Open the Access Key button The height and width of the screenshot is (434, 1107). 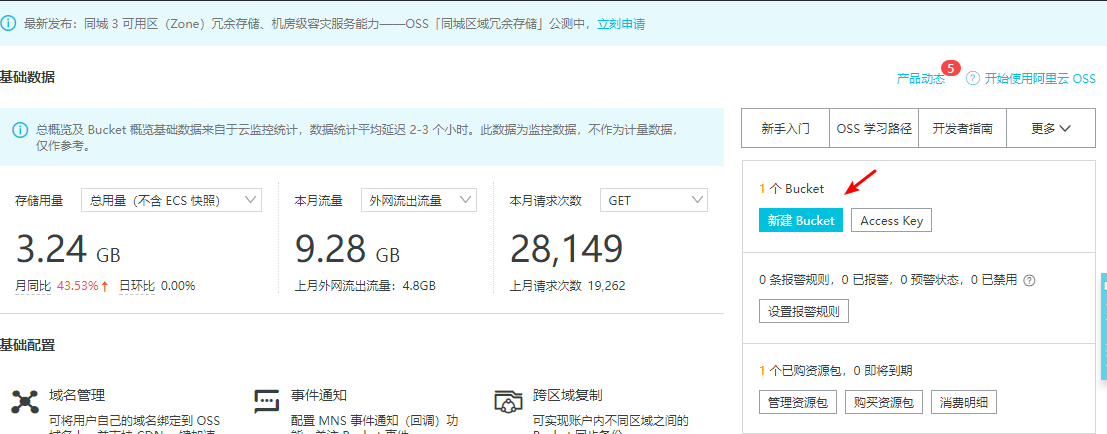(x=891, y=221)
